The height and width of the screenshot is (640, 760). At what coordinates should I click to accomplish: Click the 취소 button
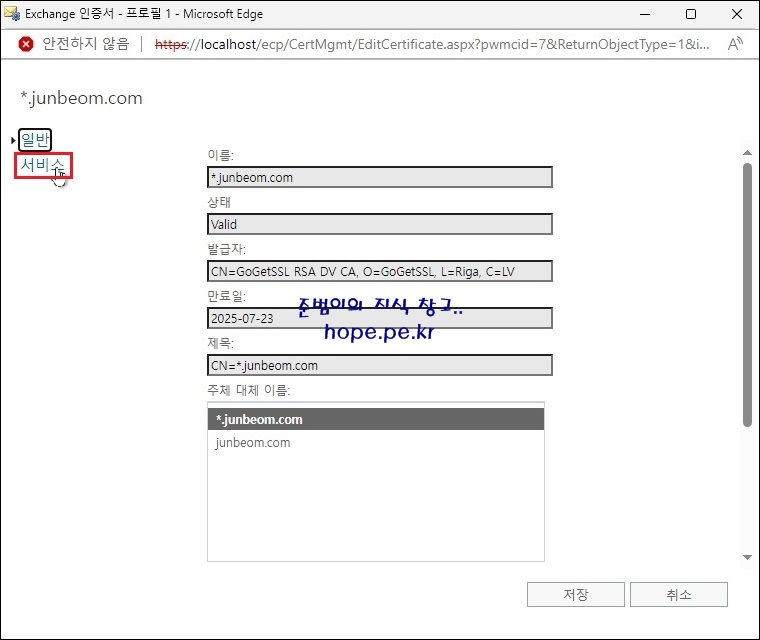(x=679, y=594)
